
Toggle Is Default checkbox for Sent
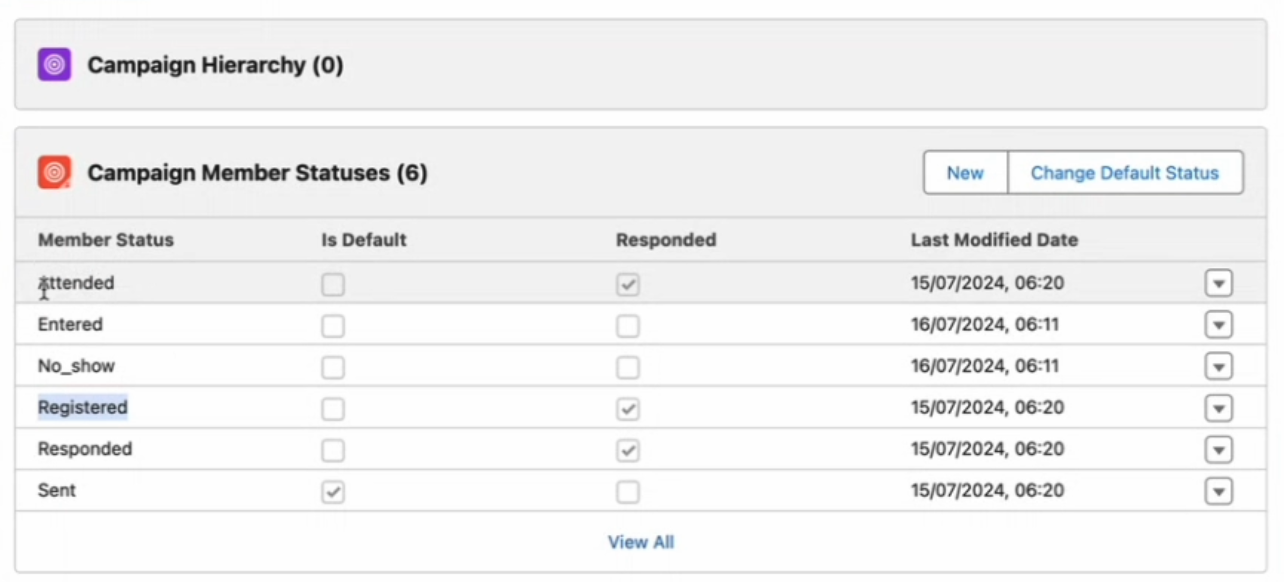[x=333, y=492]
